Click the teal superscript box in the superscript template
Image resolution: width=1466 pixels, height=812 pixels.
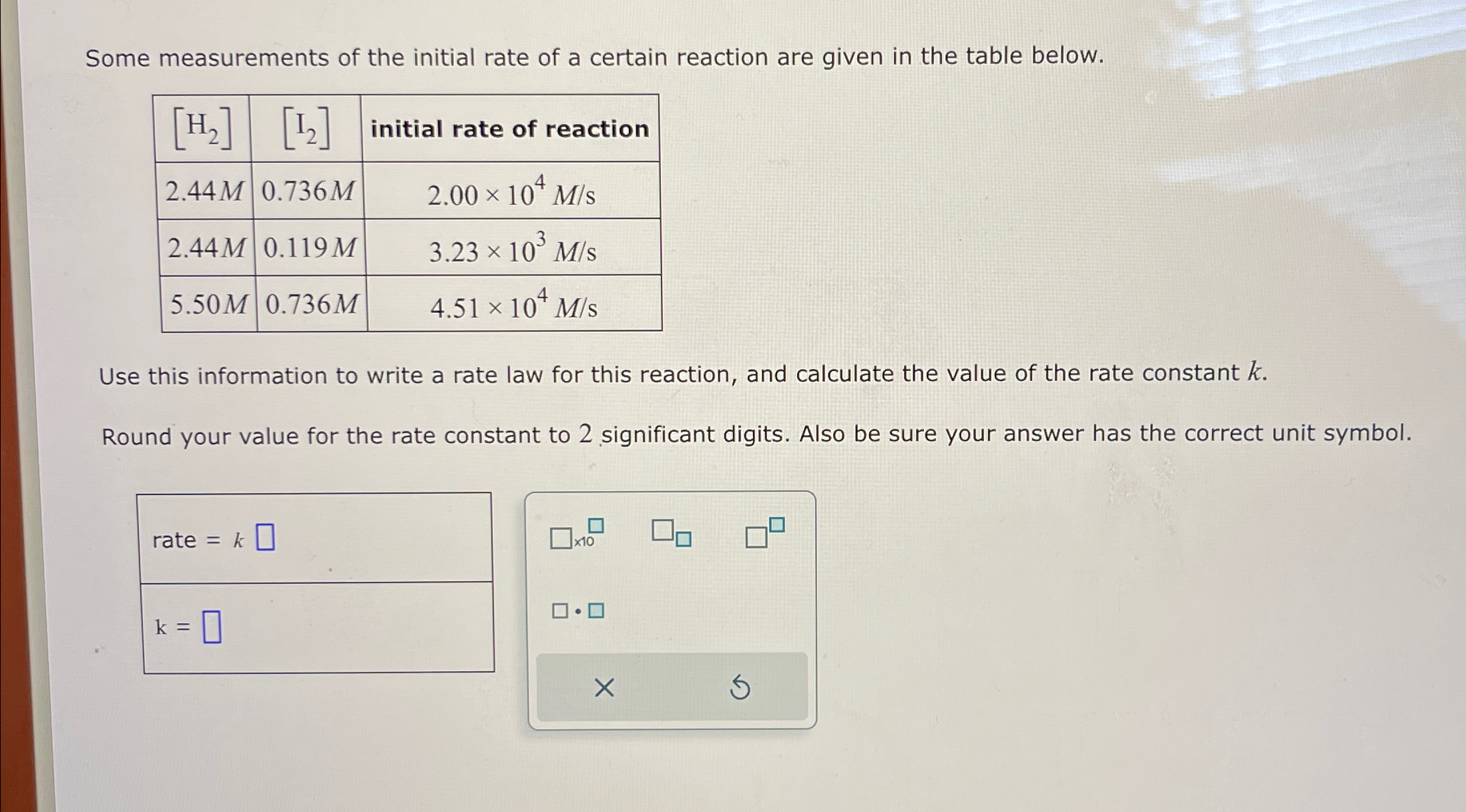(x=776, y=524)
